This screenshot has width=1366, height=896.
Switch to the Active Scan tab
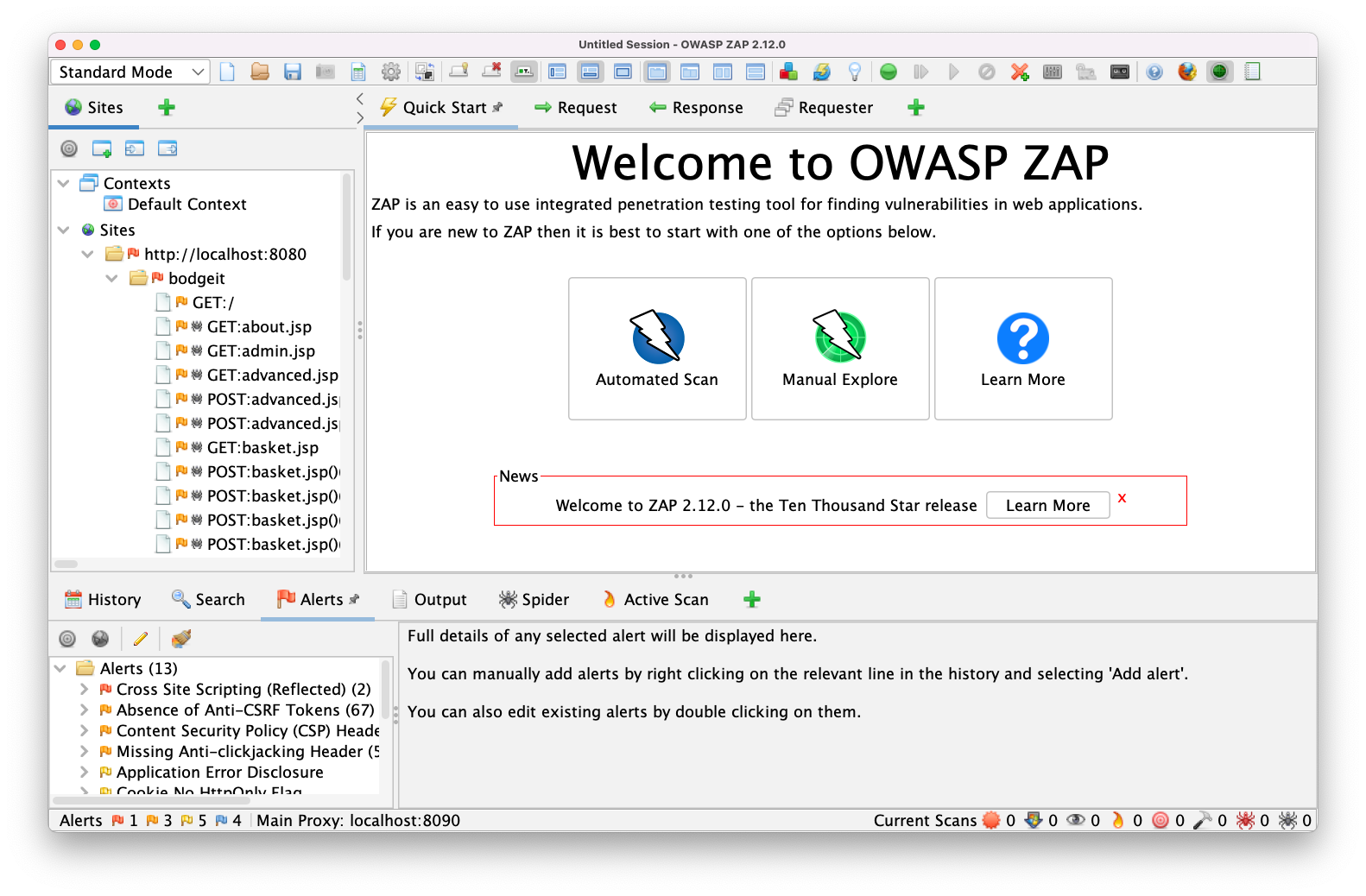click(x=655, y=599)
